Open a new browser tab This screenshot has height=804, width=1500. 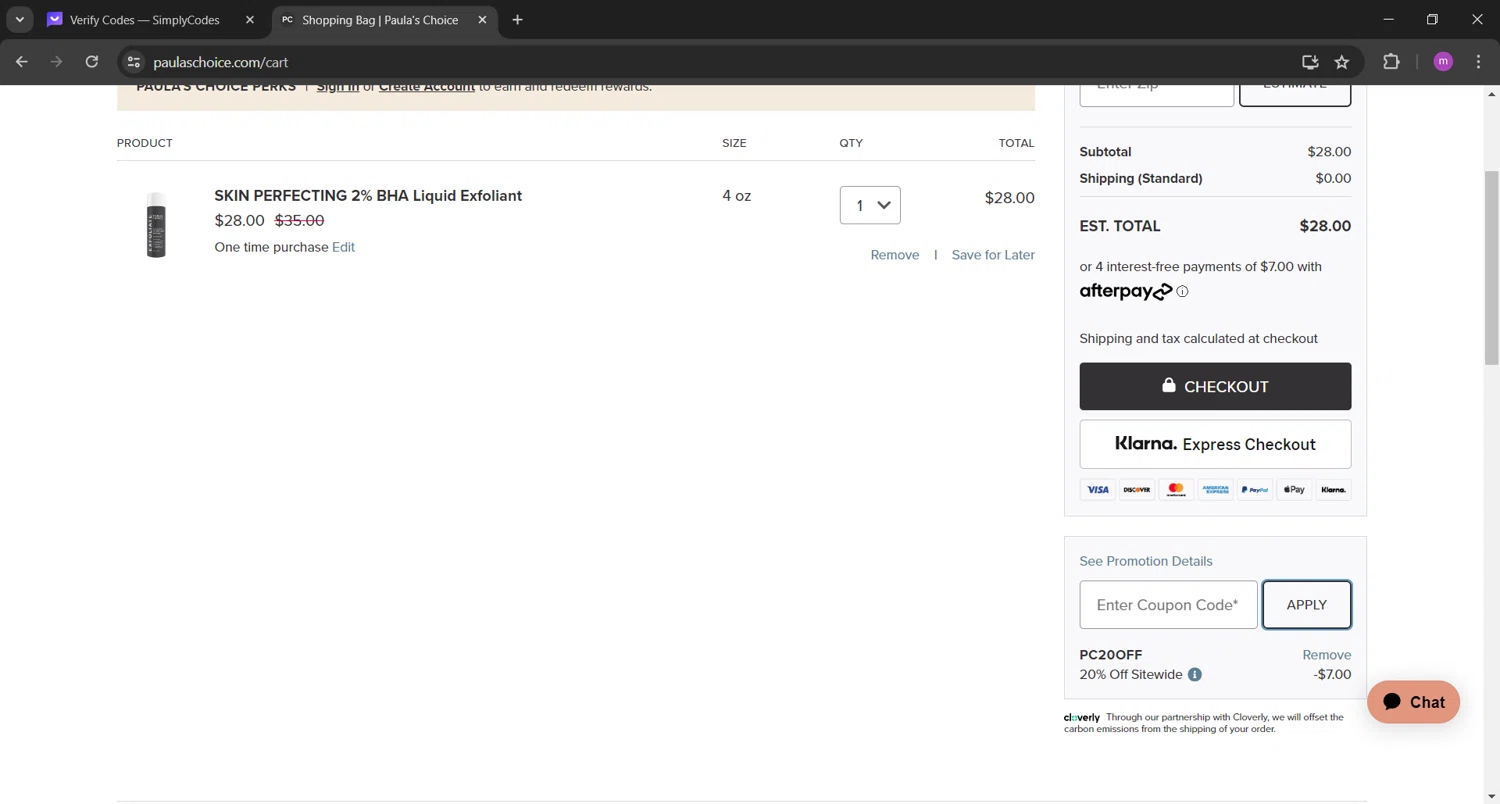tap(517, 20)
